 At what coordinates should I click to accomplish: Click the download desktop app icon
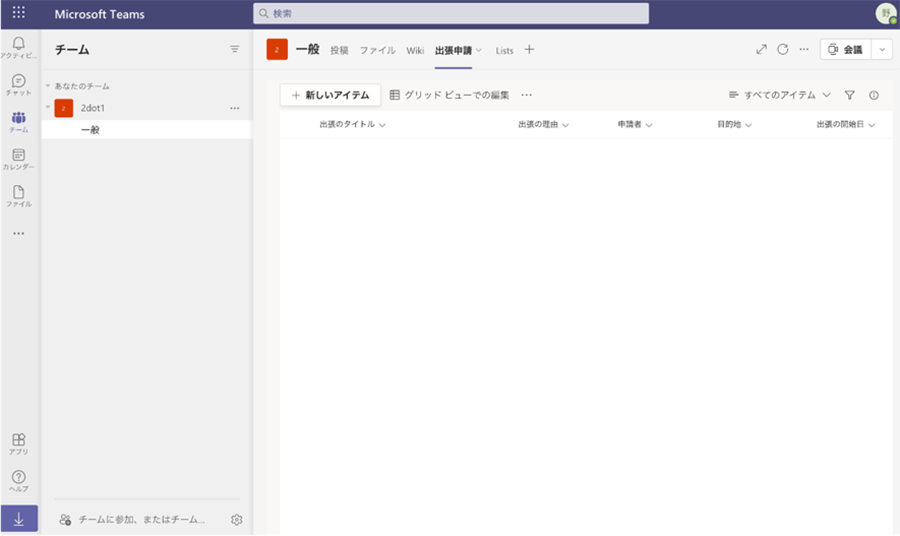tap(18, 519)
